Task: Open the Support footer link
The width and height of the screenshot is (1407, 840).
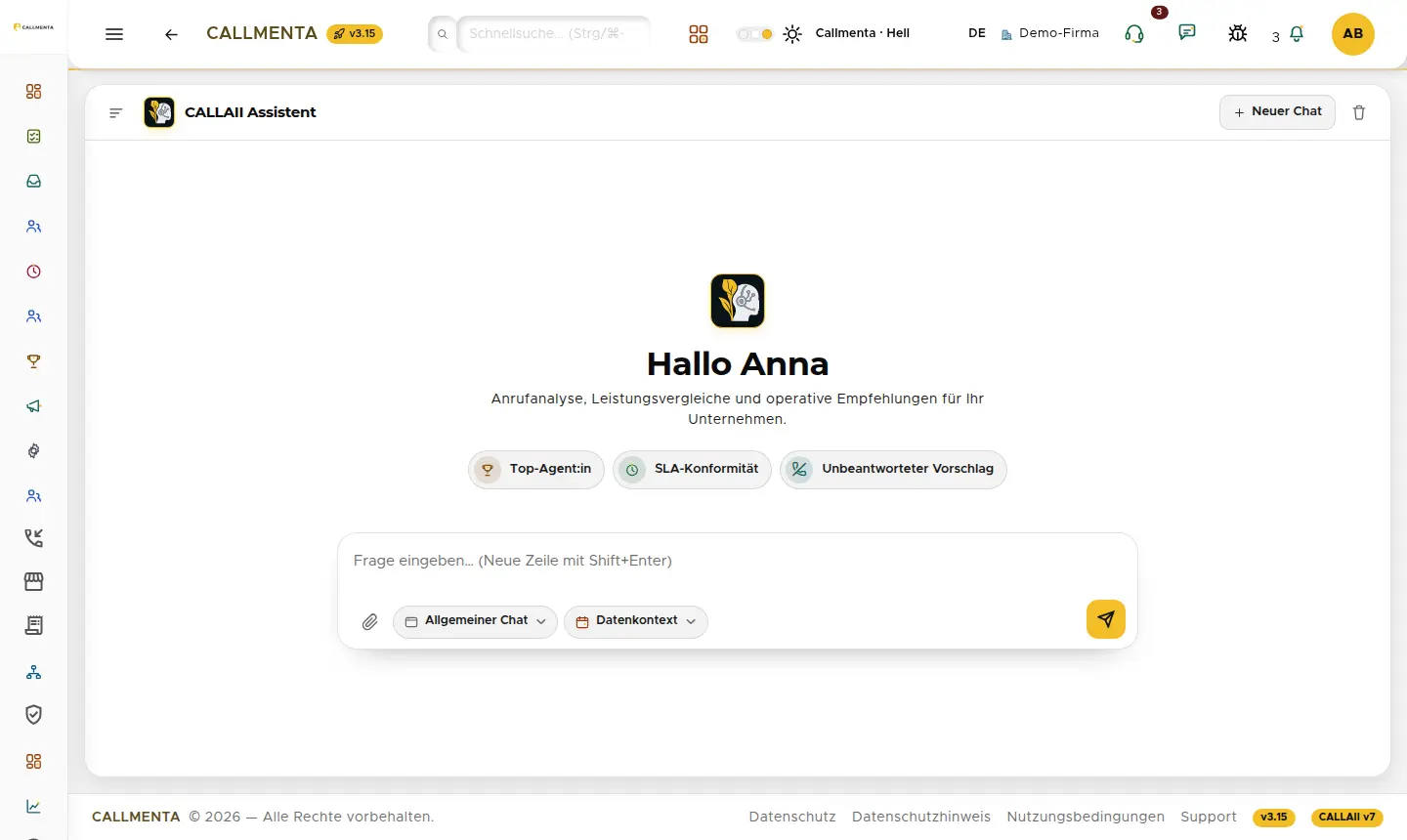Action: [1209, 818]
